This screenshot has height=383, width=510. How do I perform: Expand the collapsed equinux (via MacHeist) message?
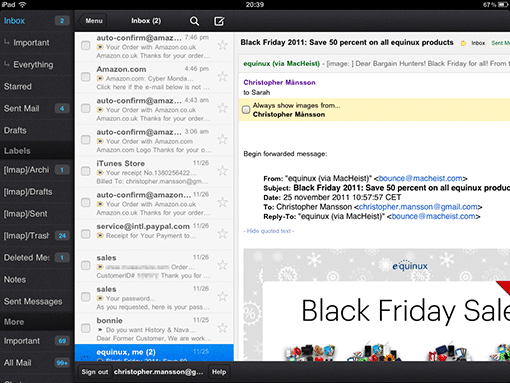tap(374, 64)
